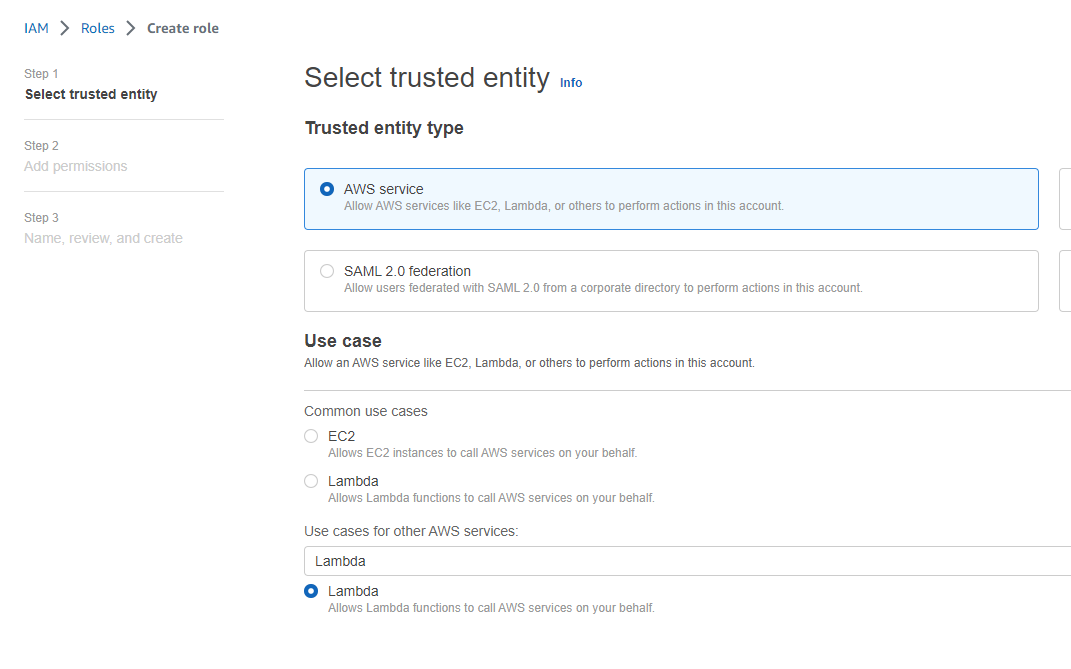Click the chevron between IAM and Roles
The width and height of the screenshot is (1071, 669).
(65, 28)
